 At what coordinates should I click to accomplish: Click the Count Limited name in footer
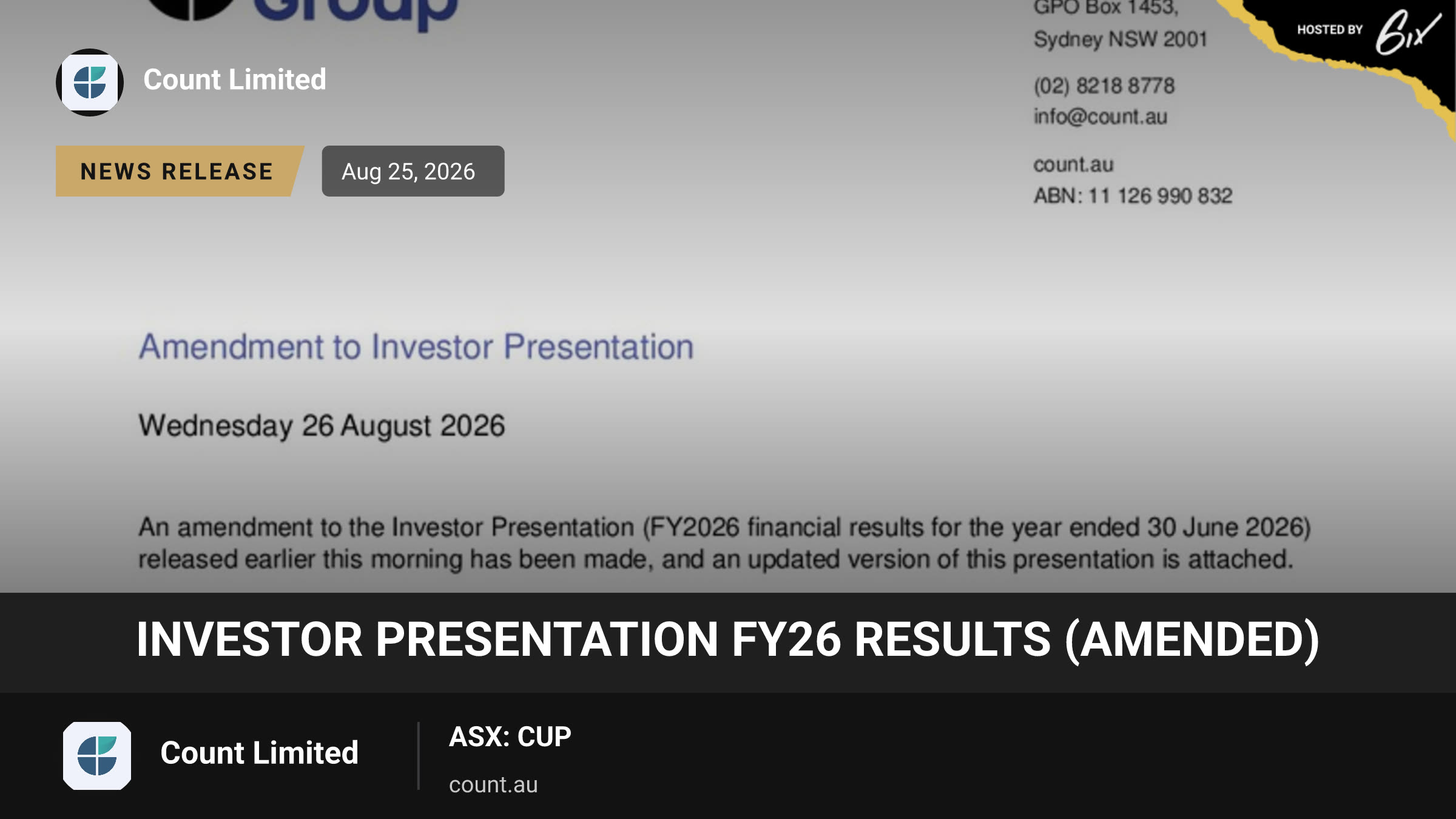coord(260,753)
